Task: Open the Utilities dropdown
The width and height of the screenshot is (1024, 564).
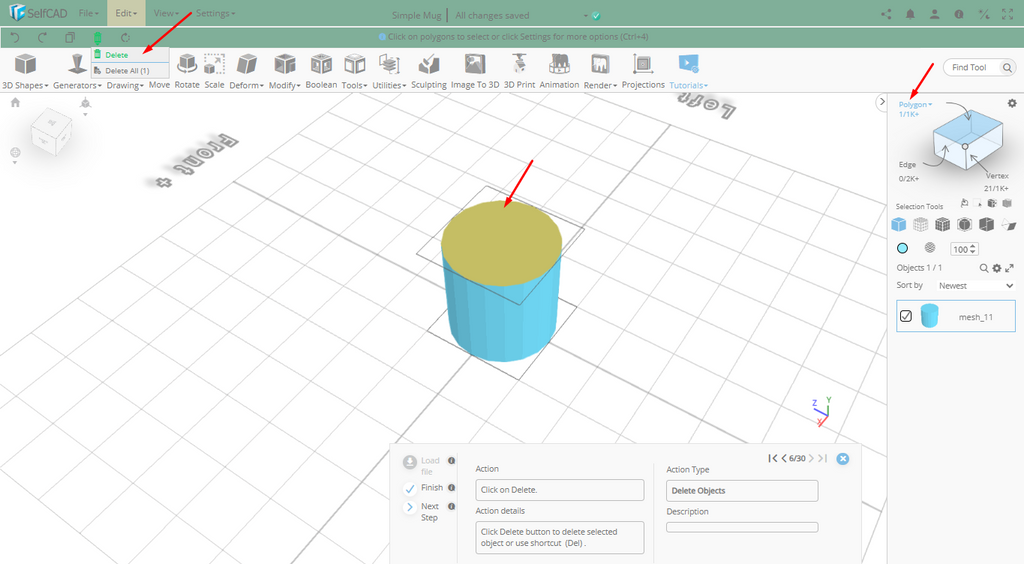Action: click(389, 72)
